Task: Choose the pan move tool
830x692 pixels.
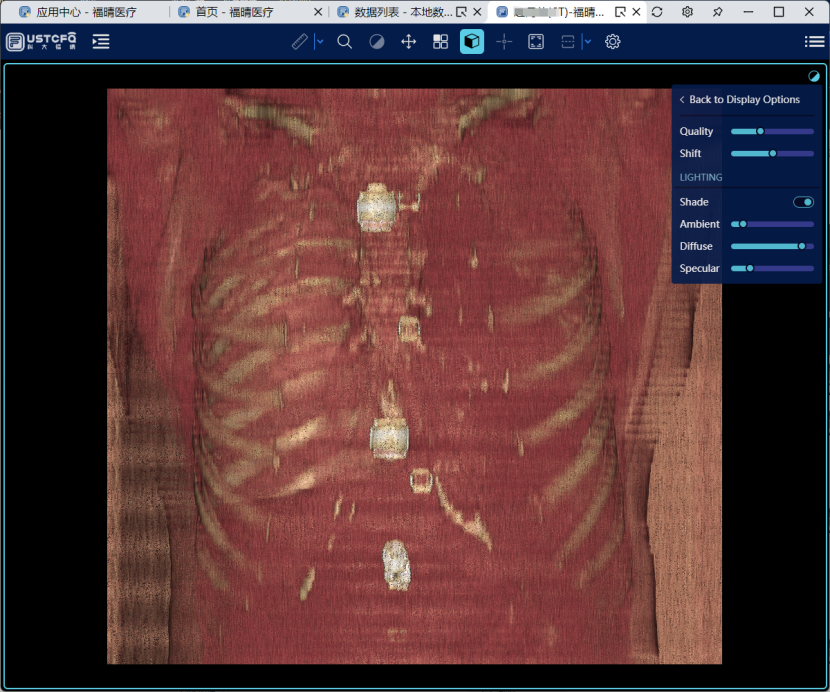Action: click(x=408, y=42)
